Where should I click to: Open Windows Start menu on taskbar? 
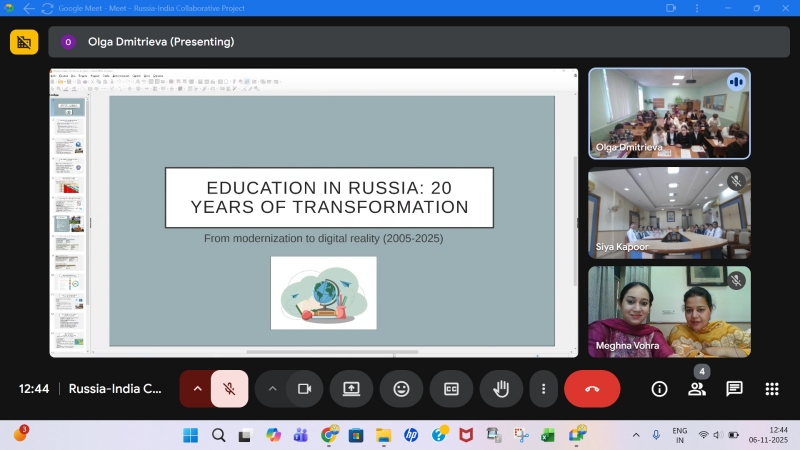click(190, 435)
